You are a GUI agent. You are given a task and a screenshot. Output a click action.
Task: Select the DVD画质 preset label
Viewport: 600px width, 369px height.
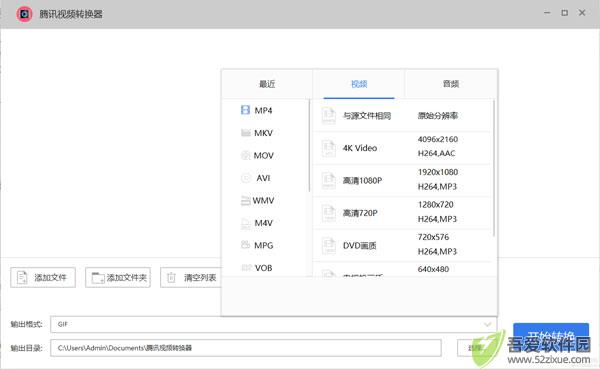(x=359, y=246)
